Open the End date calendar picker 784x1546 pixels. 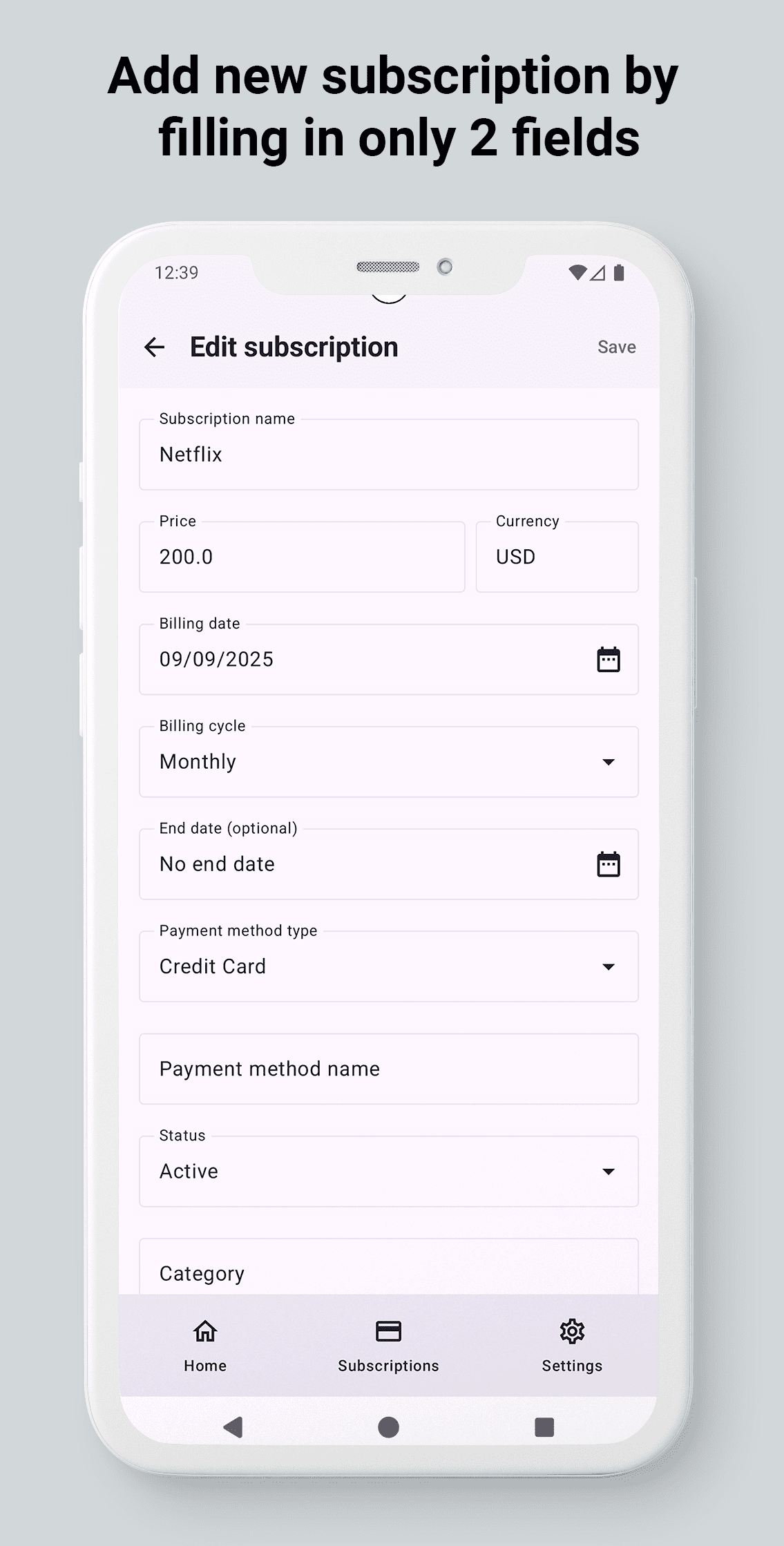click(x=608, y=864)
